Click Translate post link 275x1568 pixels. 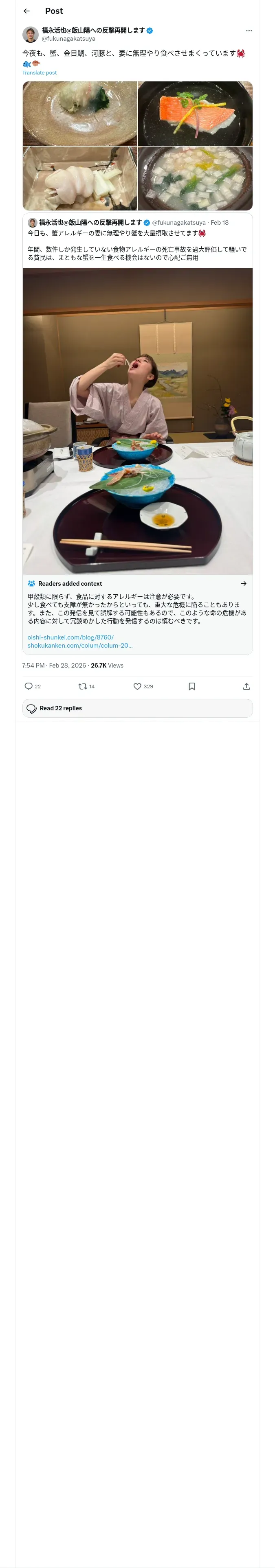(x=39, y=72)
